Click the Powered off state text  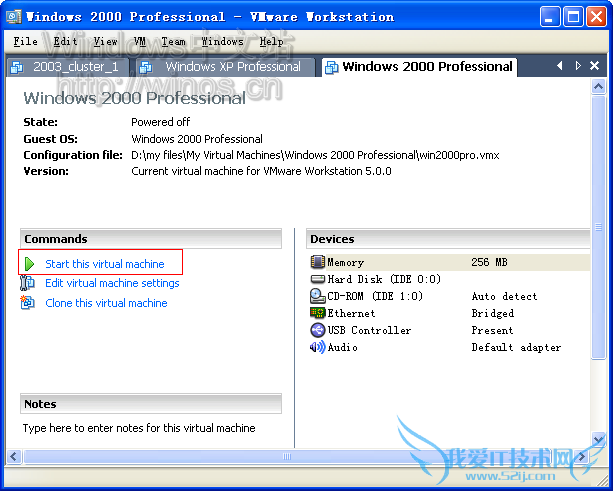161,122
